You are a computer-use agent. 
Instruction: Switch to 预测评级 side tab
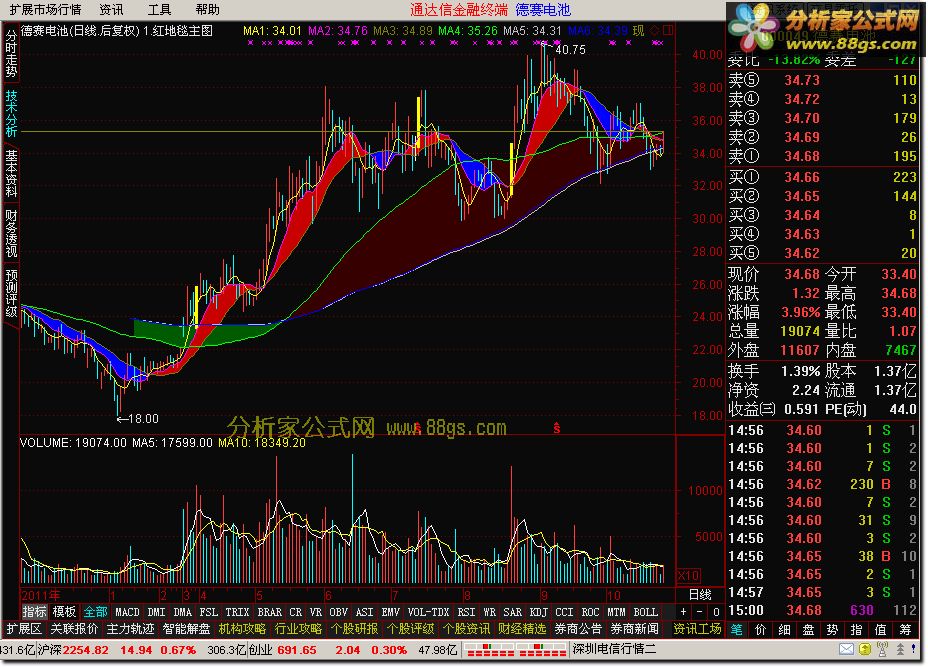11,293
